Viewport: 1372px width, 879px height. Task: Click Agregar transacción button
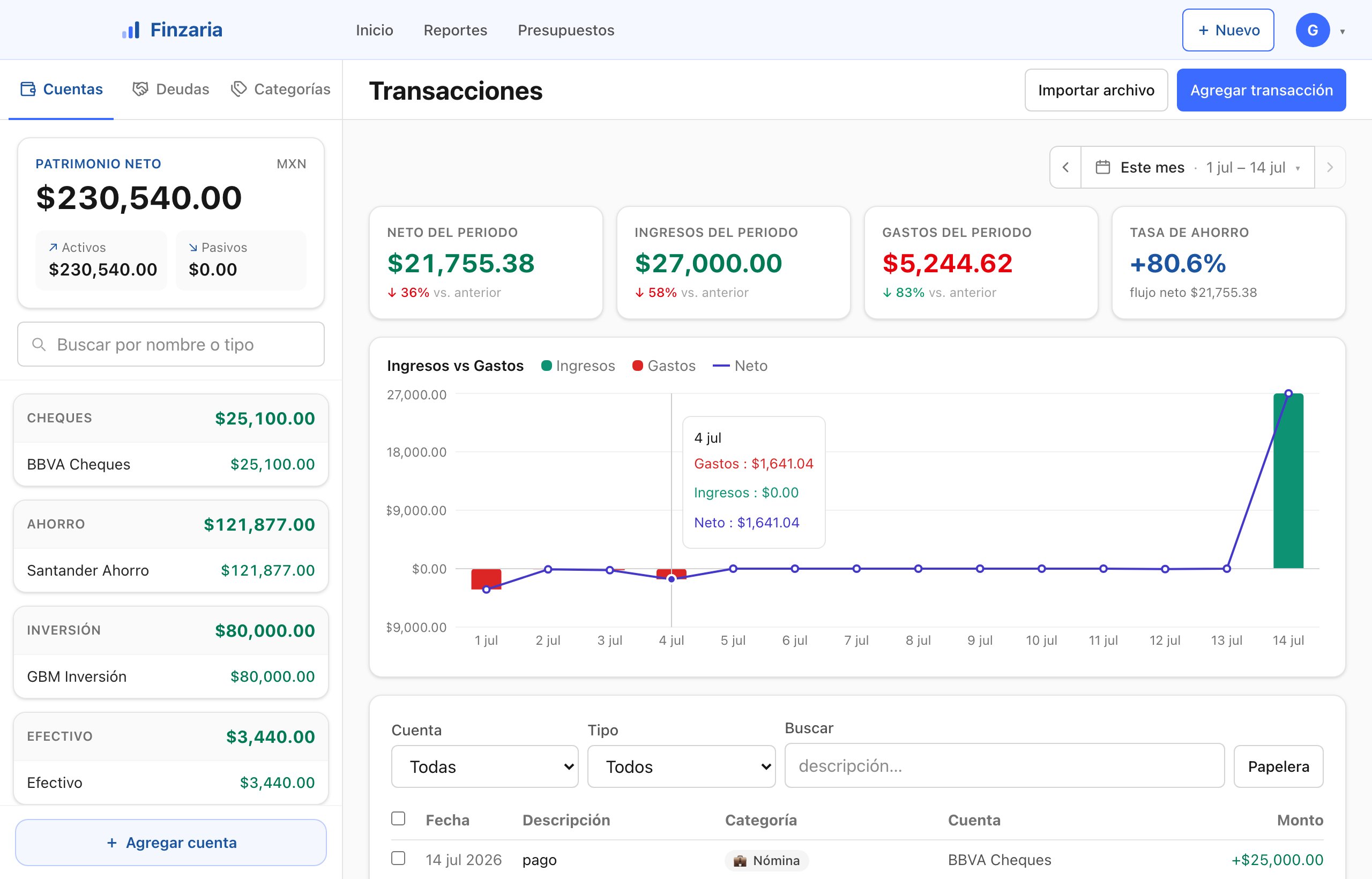click(1261, 90)
